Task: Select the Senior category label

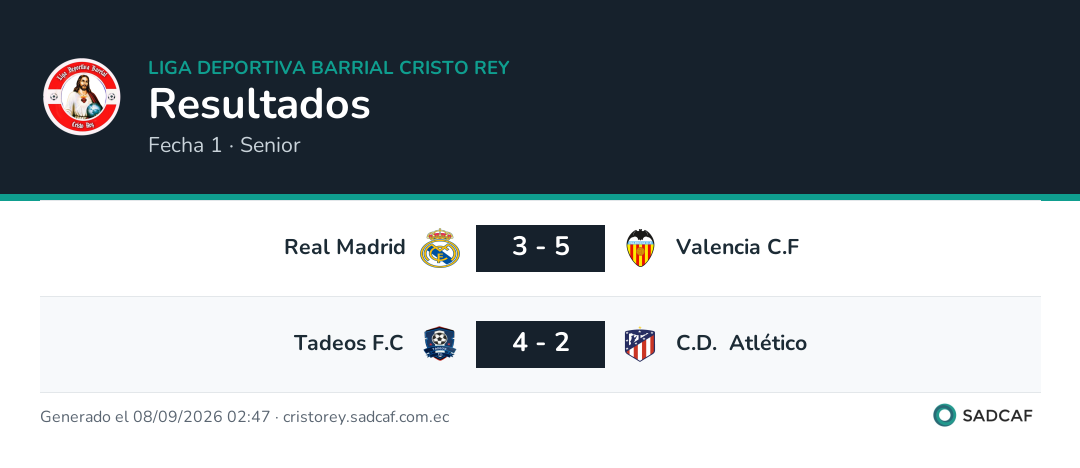Action: tap(270, 145)
